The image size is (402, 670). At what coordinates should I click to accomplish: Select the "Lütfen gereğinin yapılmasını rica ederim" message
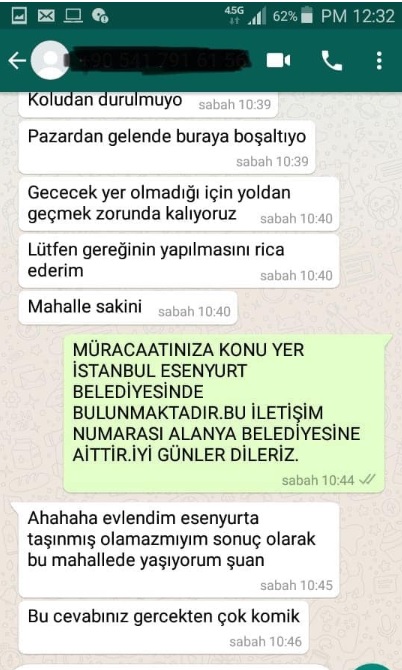[x=179, y=261]
